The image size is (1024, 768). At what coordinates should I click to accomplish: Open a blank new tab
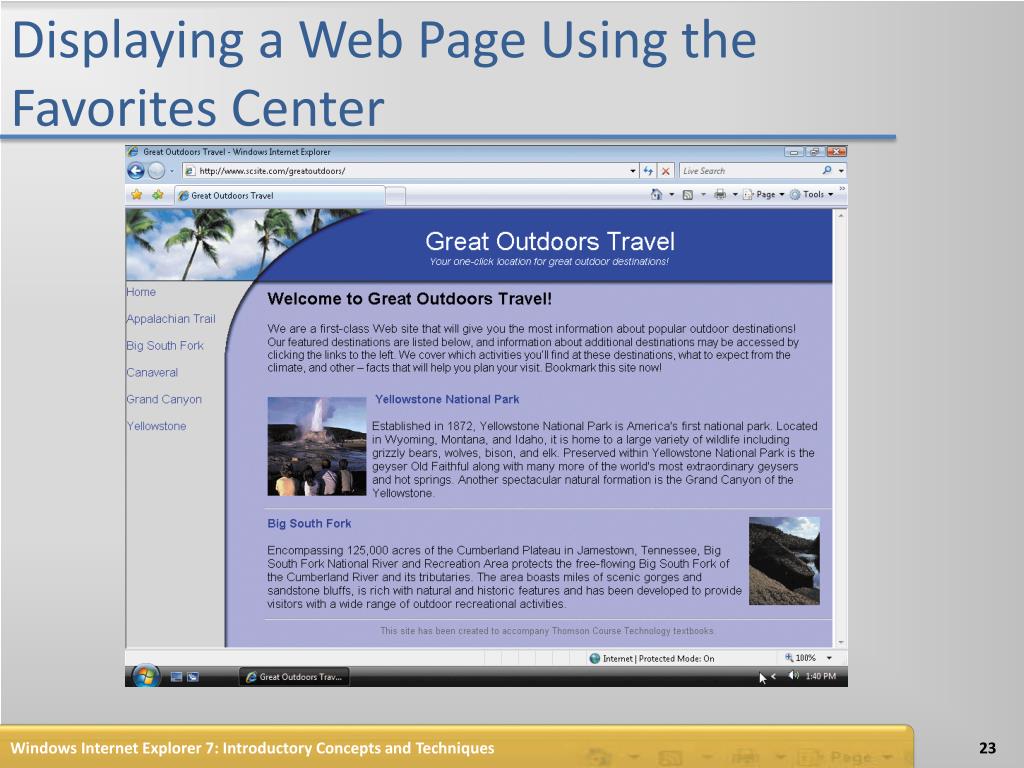click(x=395, y=195)
